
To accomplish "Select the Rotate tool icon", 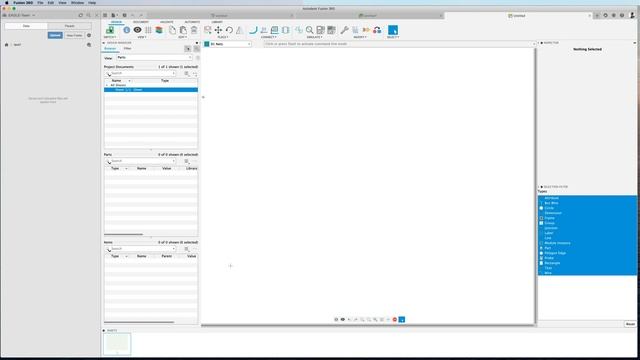I will click(229, 30).
